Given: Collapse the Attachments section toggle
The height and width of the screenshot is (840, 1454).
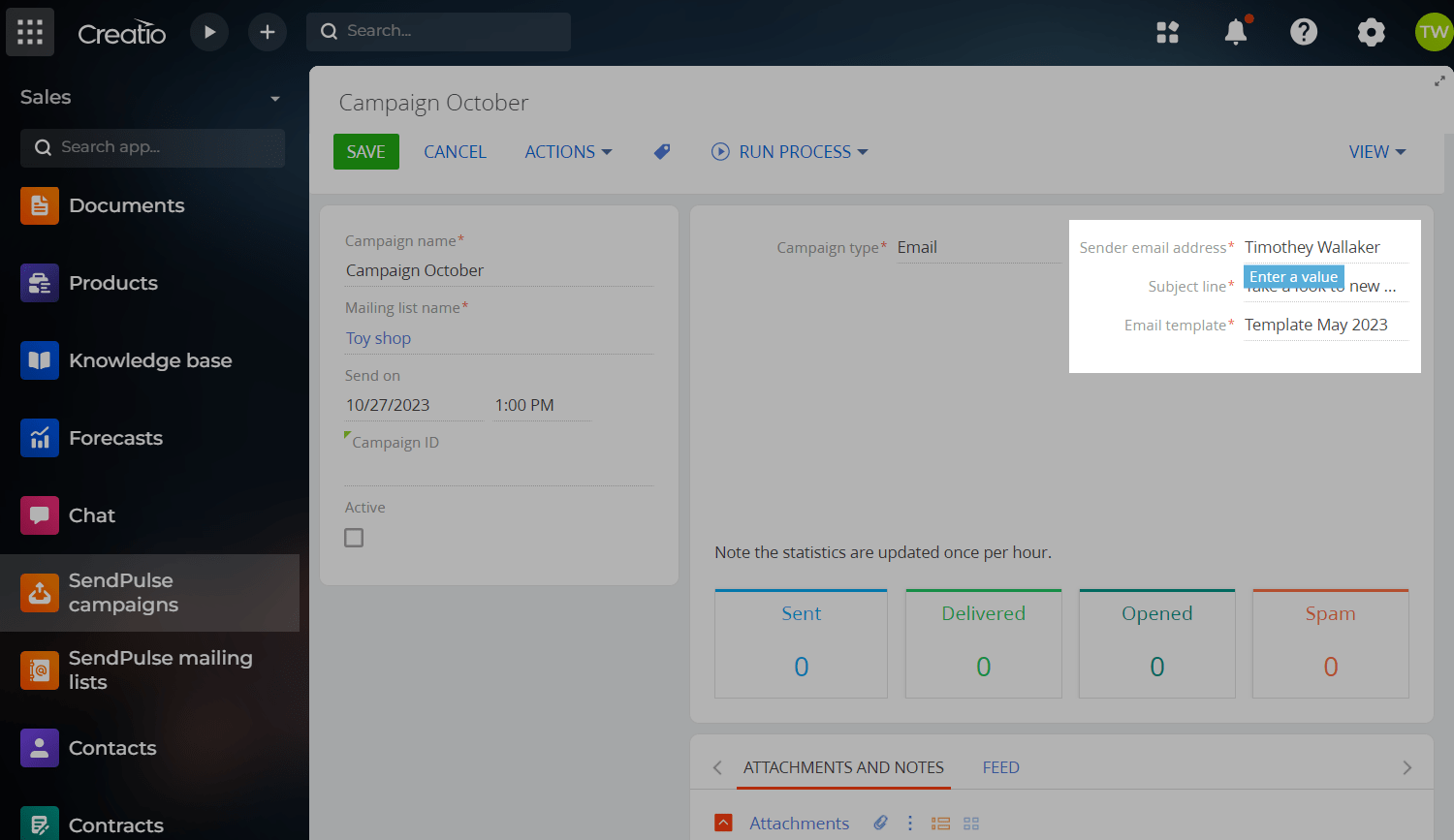Looking at the screenshot, I should 723,823.
